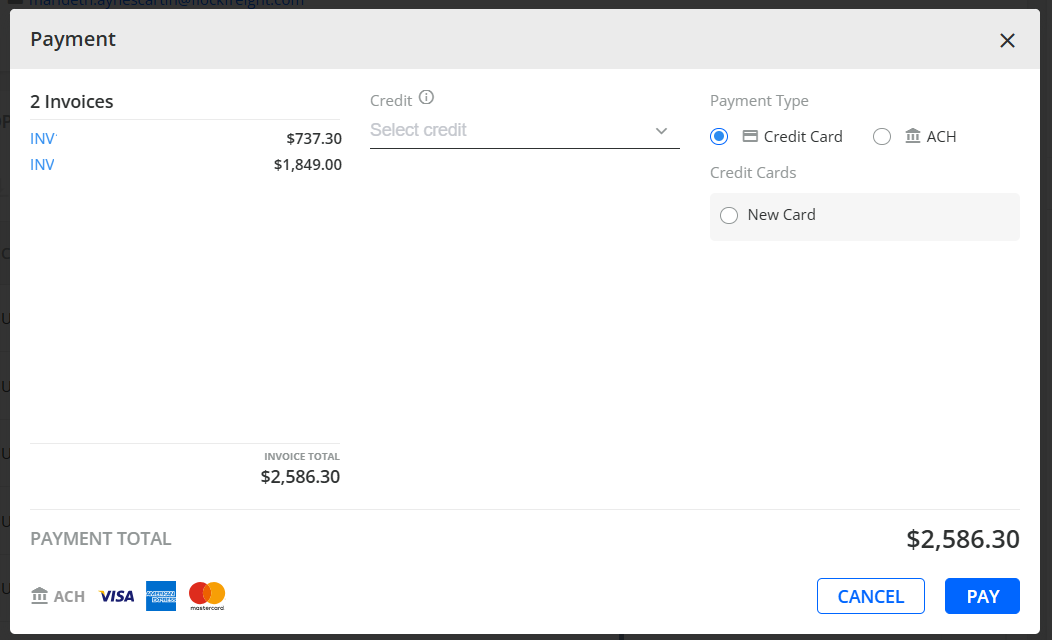1052x640 pixels.
Task: Click the INVOICE TOTAL label
Action: (302, 457)
